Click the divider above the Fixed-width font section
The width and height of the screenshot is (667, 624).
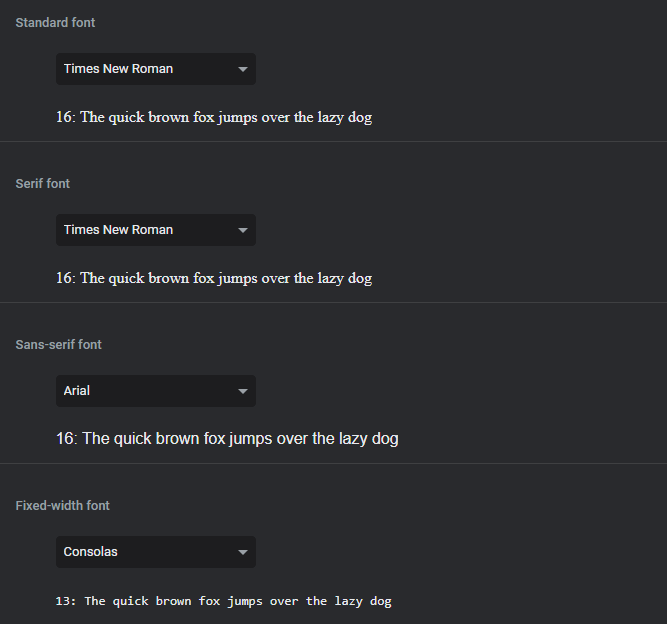point(333,463)
